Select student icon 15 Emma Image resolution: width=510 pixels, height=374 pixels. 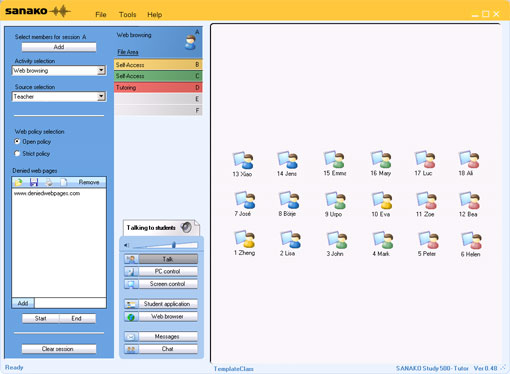[334, 160]
